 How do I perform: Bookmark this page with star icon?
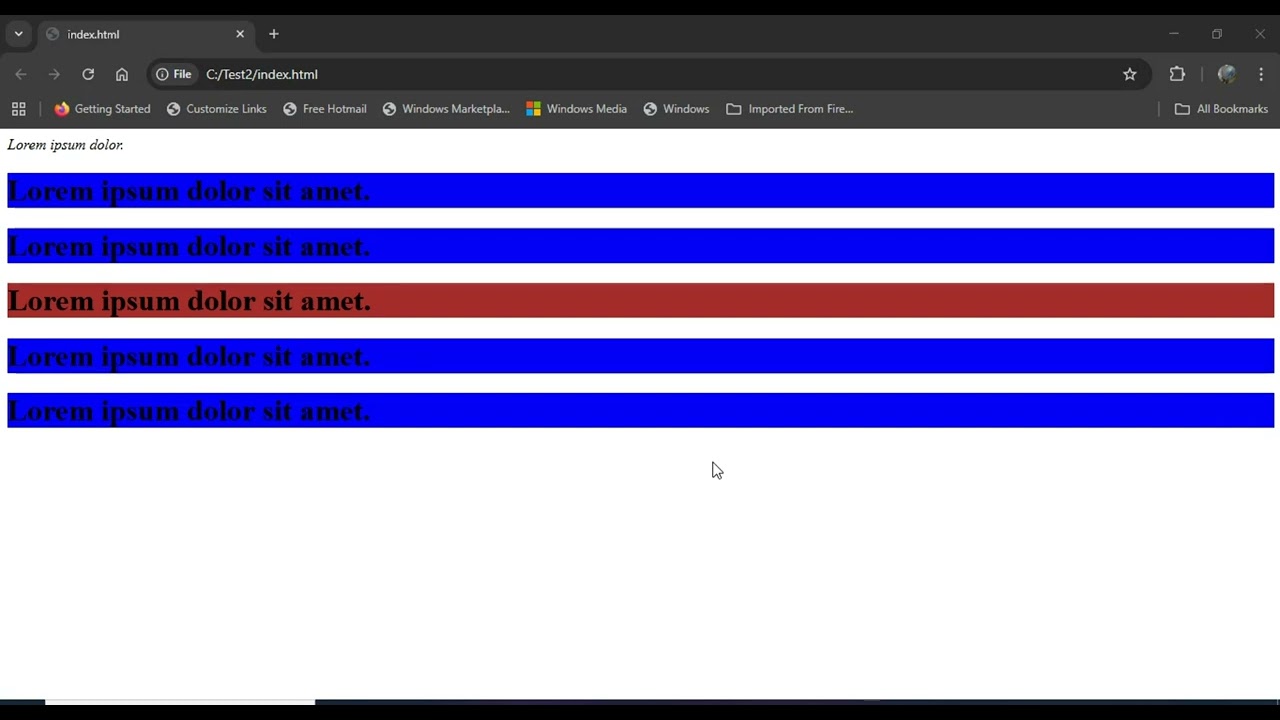[1130, 74]
